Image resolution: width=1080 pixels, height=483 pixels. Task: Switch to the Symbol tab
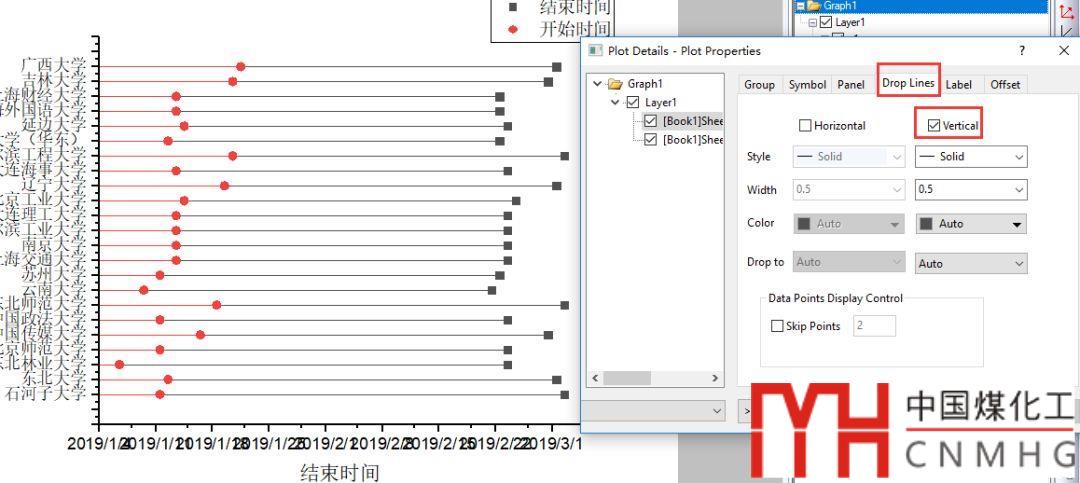pyautogui.click(x=807, y=84)
